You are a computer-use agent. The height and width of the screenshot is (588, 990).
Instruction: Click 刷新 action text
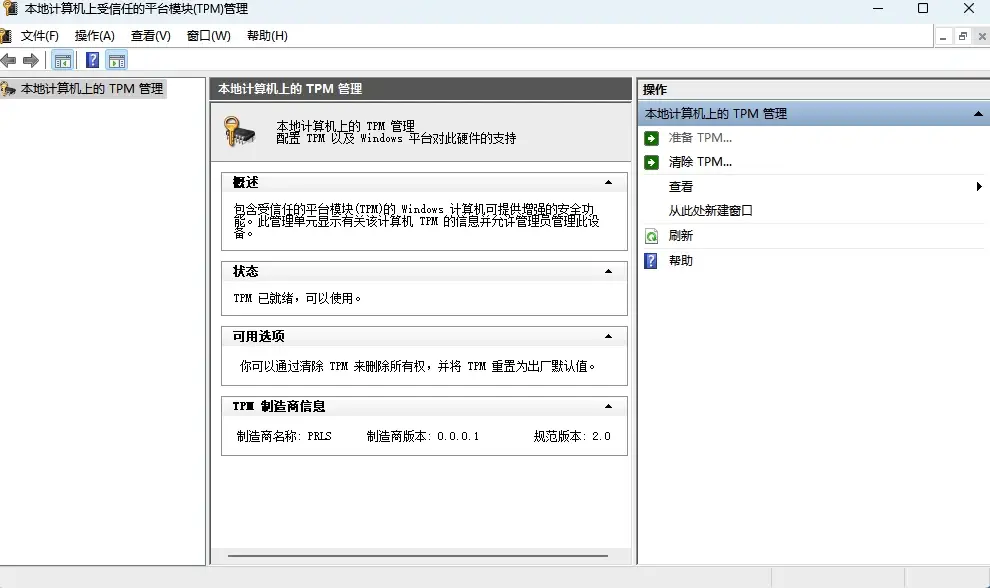[x=681, y=236]
